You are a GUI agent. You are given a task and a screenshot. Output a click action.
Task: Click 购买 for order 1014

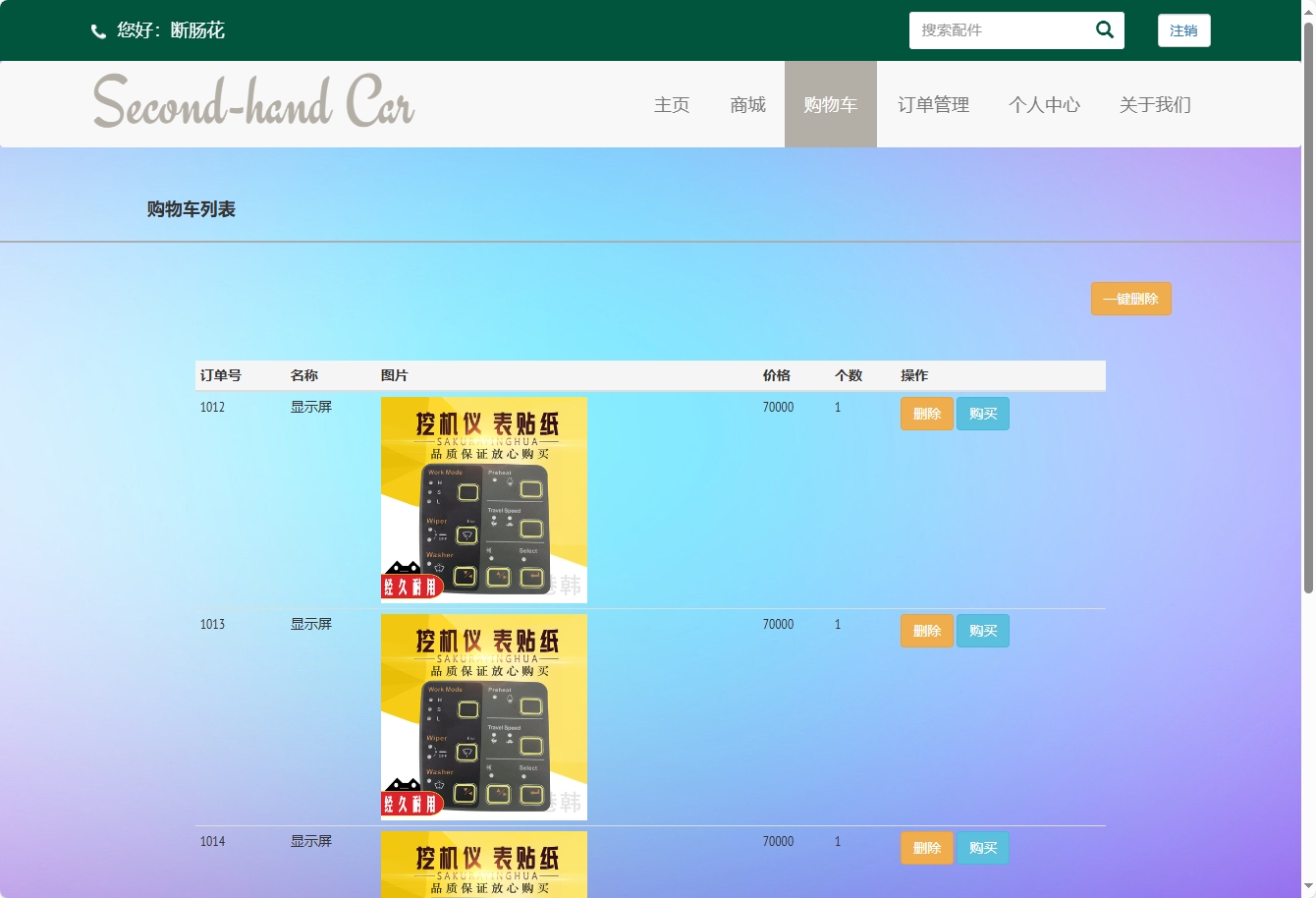coord(983,847)
